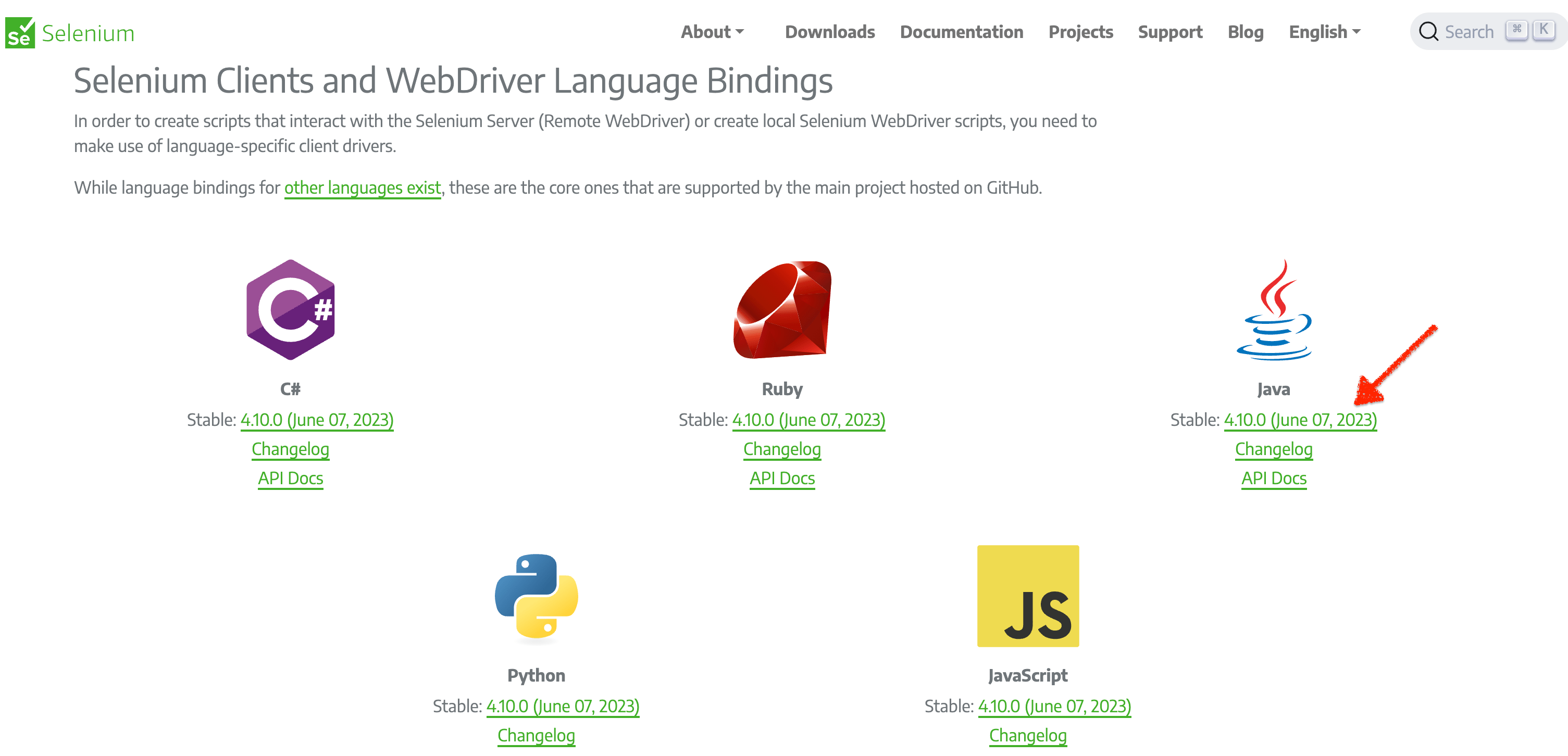This screenshot has width=1568, height=756.
Task: Download Java stable 4.10.0 release
Action: pos(1300,420)
